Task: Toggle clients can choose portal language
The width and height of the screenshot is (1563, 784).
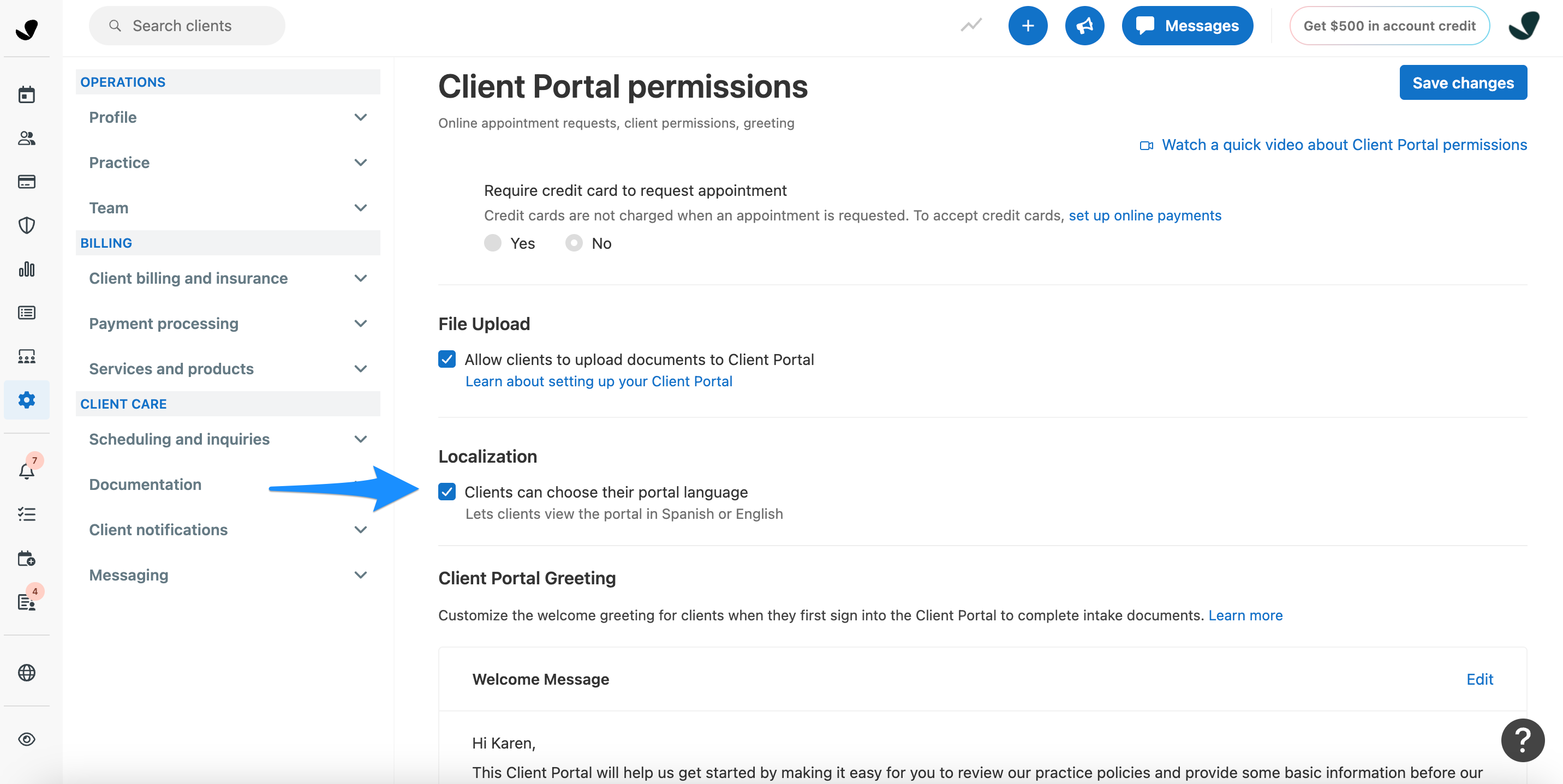Action: [446, 492]
